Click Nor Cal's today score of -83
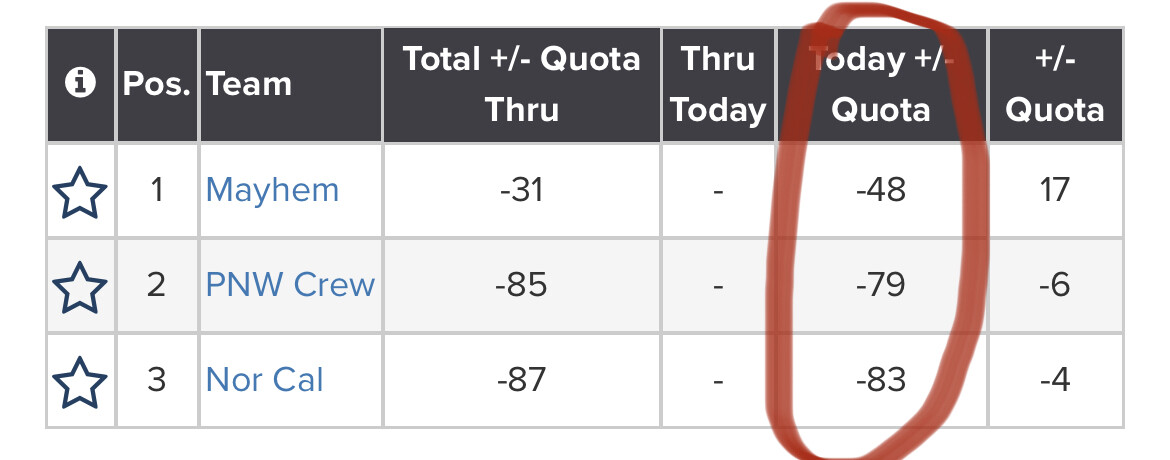1170x460 pixels. [x=881, y=380]
